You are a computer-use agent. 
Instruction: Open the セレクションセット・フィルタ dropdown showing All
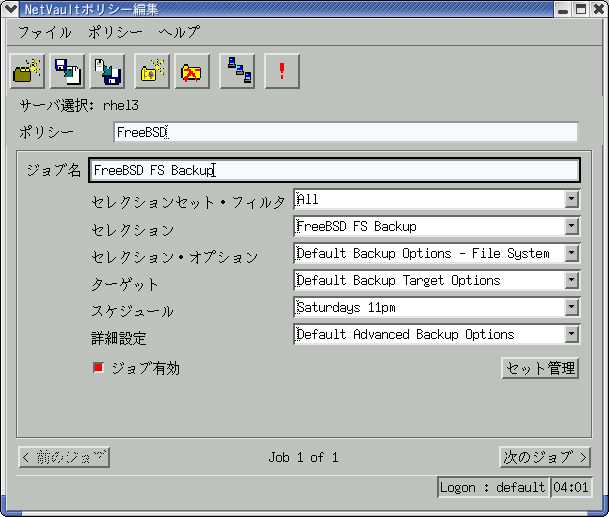click(437, 199)
